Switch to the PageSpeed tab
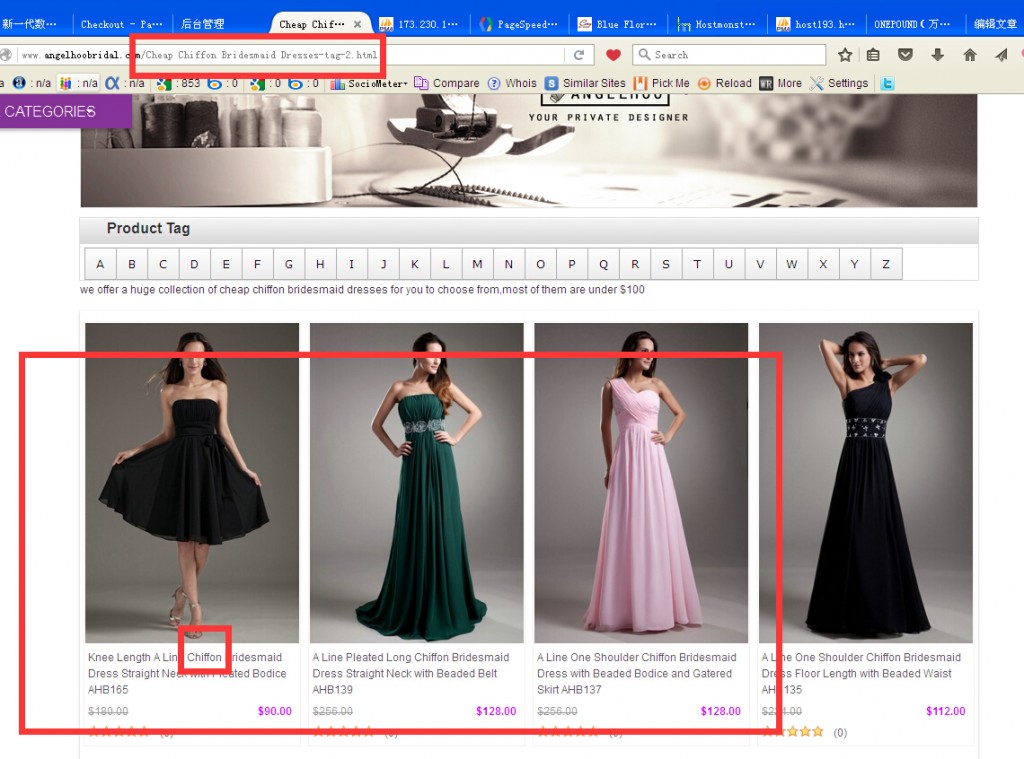1024x759 pixels. coord(518,24)
